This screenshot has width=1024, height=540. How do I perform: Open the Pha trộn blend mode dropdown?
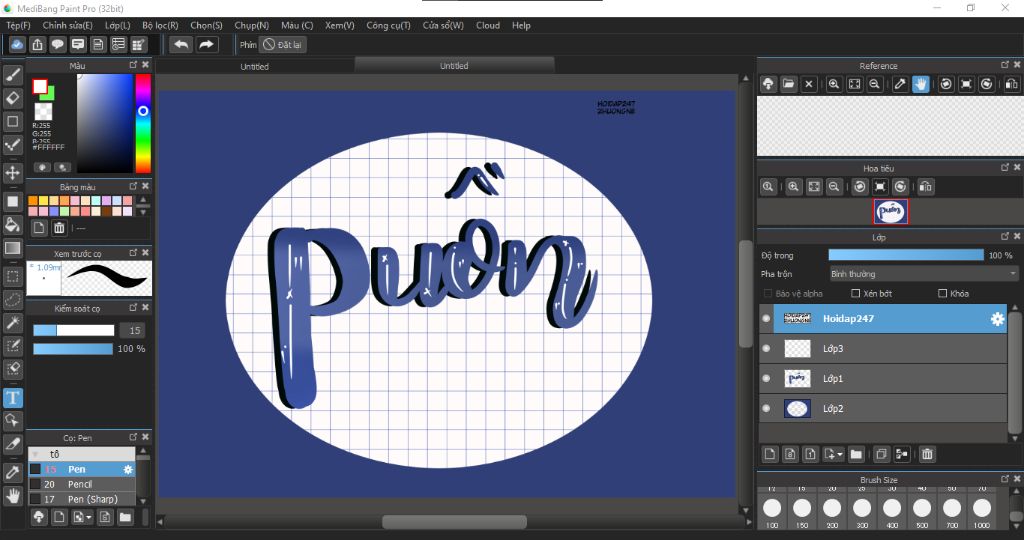(x=923, y=274)
